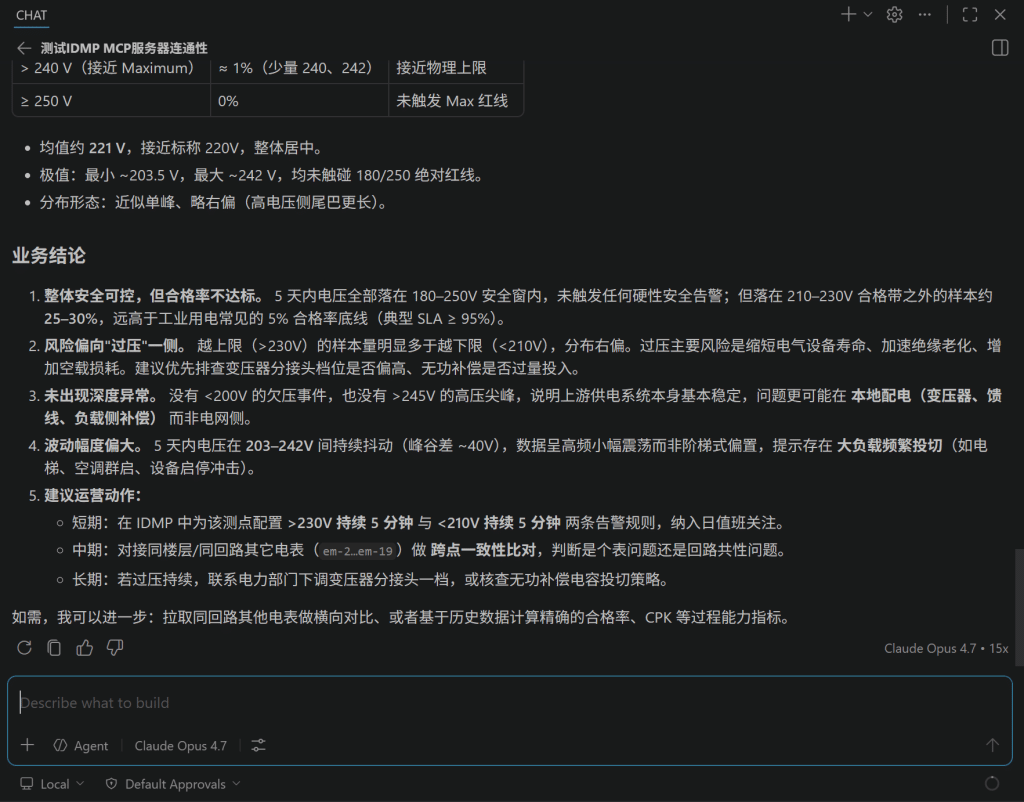Click chat title 测试IDMP MCP服务器连通性
Image resolution: width=1024 pixels, height=802 pixels.
point(124,48)
